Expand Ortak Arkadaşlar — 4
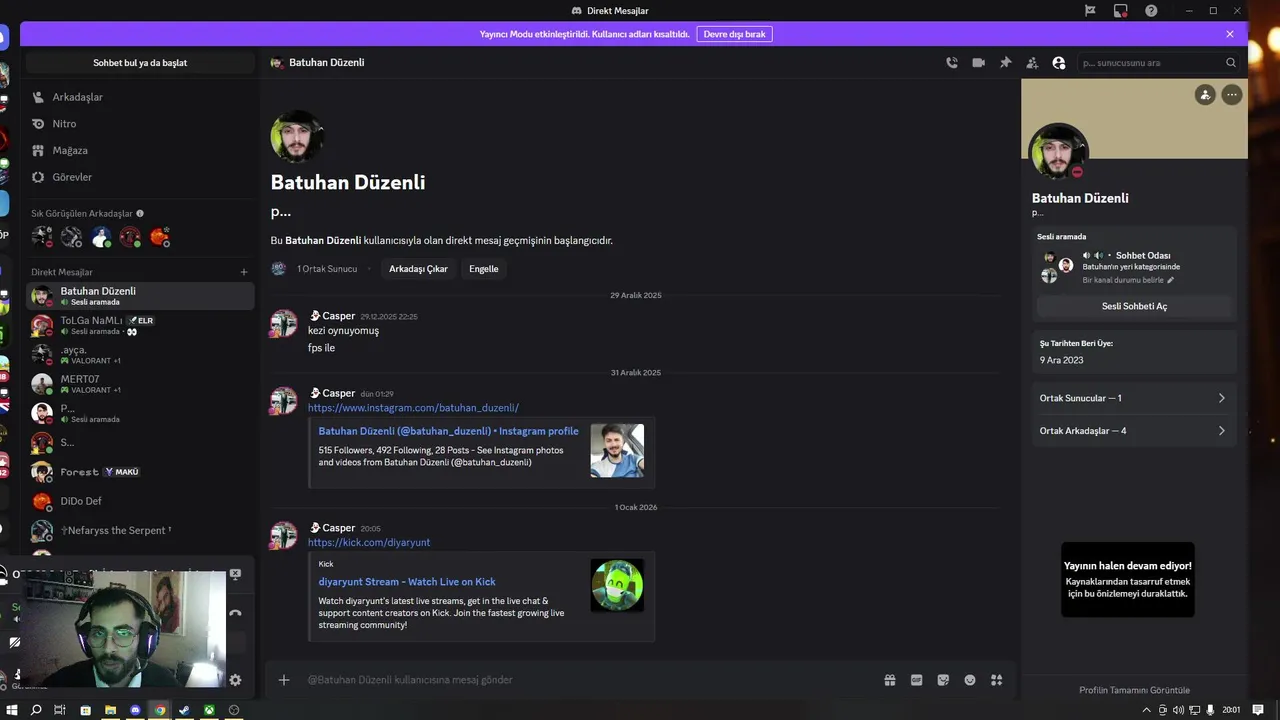Screen dimensions: 1280x720 coord(1134,431)
